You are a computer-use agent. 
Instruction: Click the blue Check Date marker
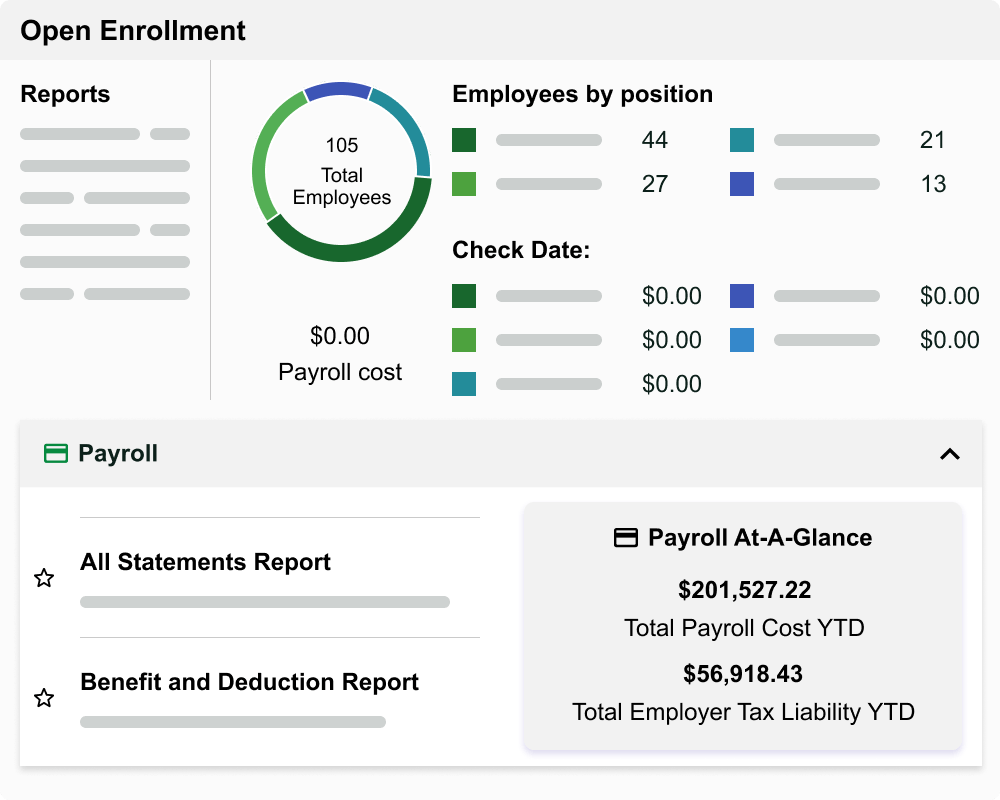point(741,296)
